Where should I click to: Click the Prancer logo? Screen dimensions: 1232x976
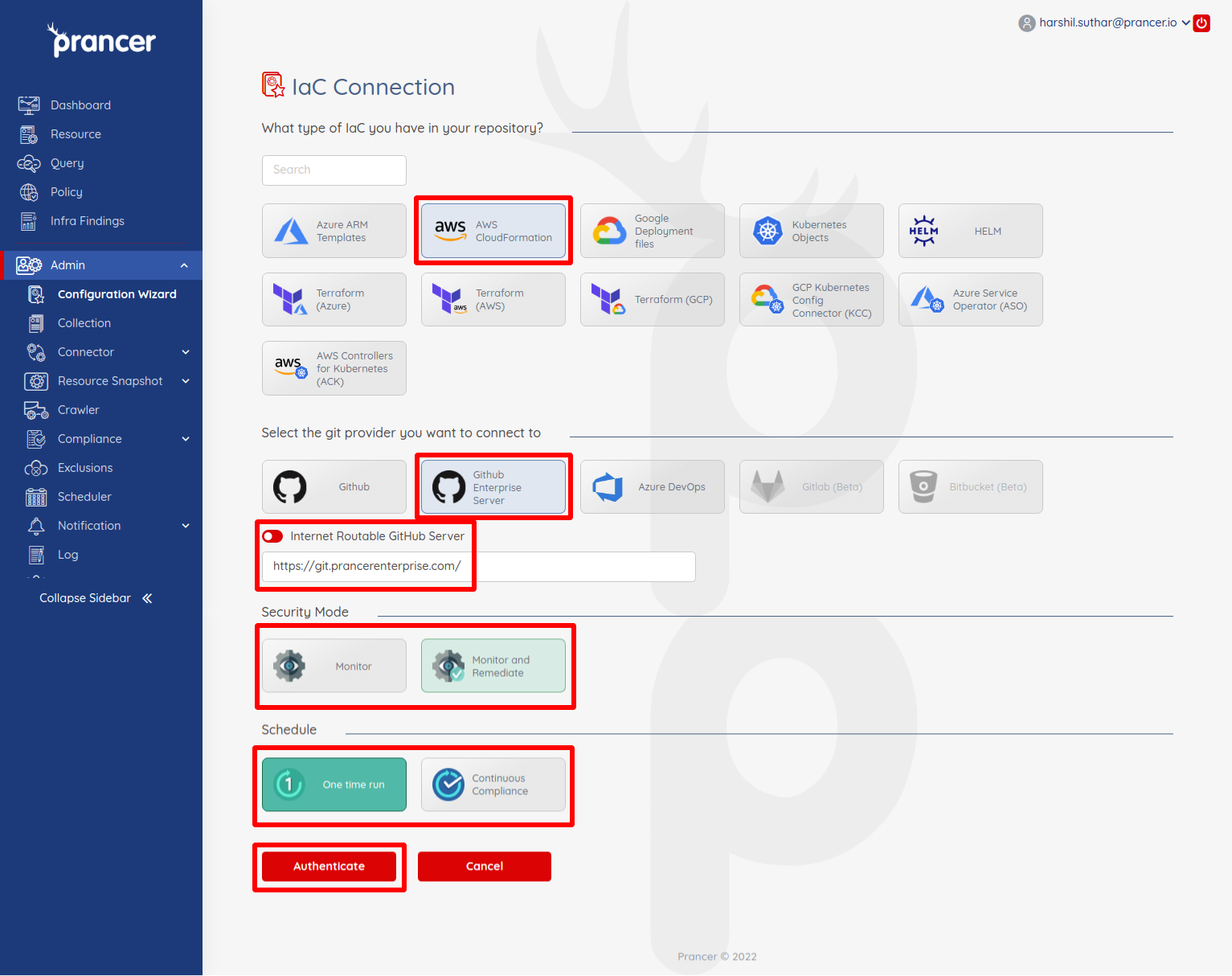[x=101, y=39]
